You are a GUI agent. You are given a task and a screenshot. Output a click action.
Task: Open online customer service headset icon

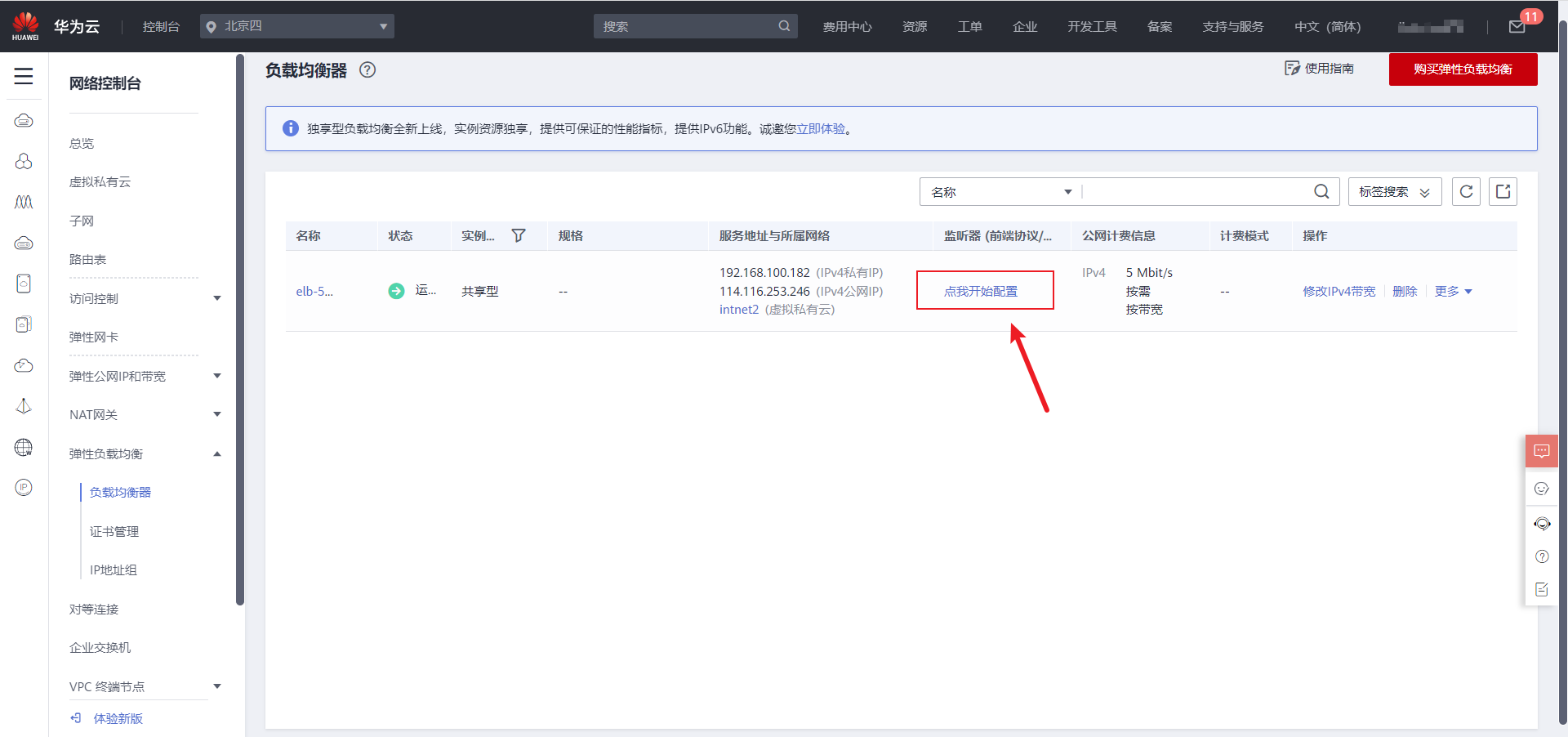click(x=1542, y=523)
